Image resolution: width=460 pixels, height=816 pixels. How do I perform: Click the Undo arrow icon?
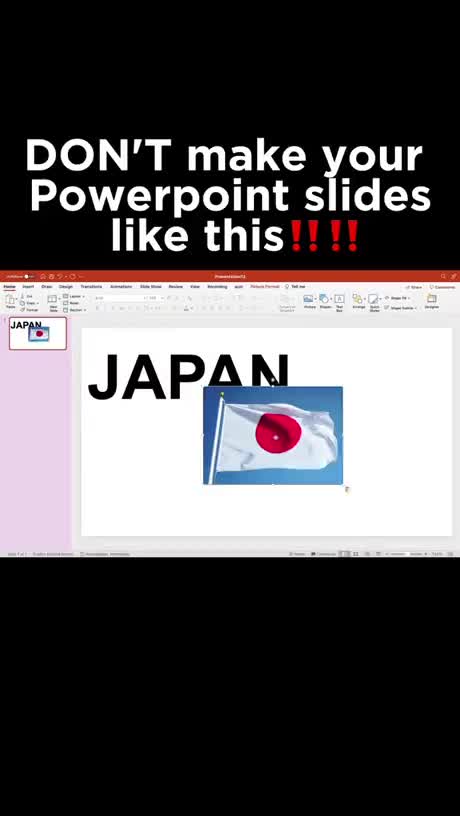pyautogui.click(x=59, y=276)
